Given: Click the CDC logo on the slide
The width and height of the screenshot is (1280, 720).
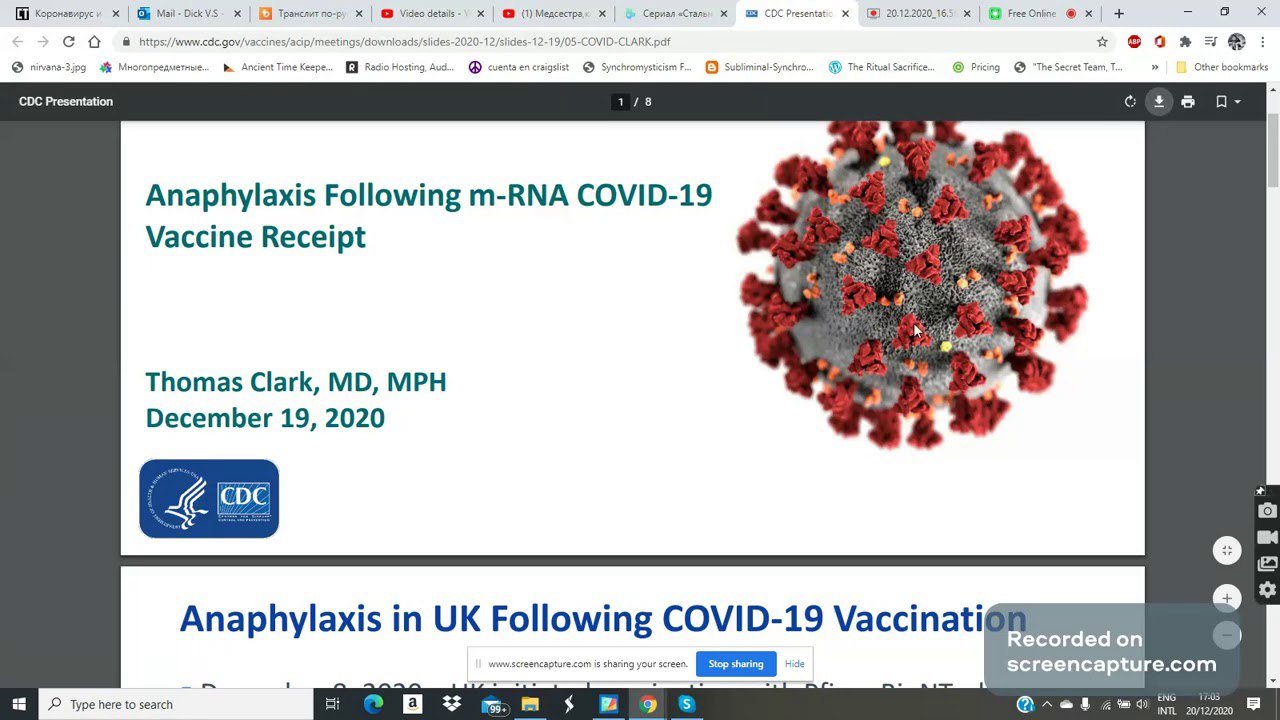Looking at the screenshot, I should click(x=209, y=499).
